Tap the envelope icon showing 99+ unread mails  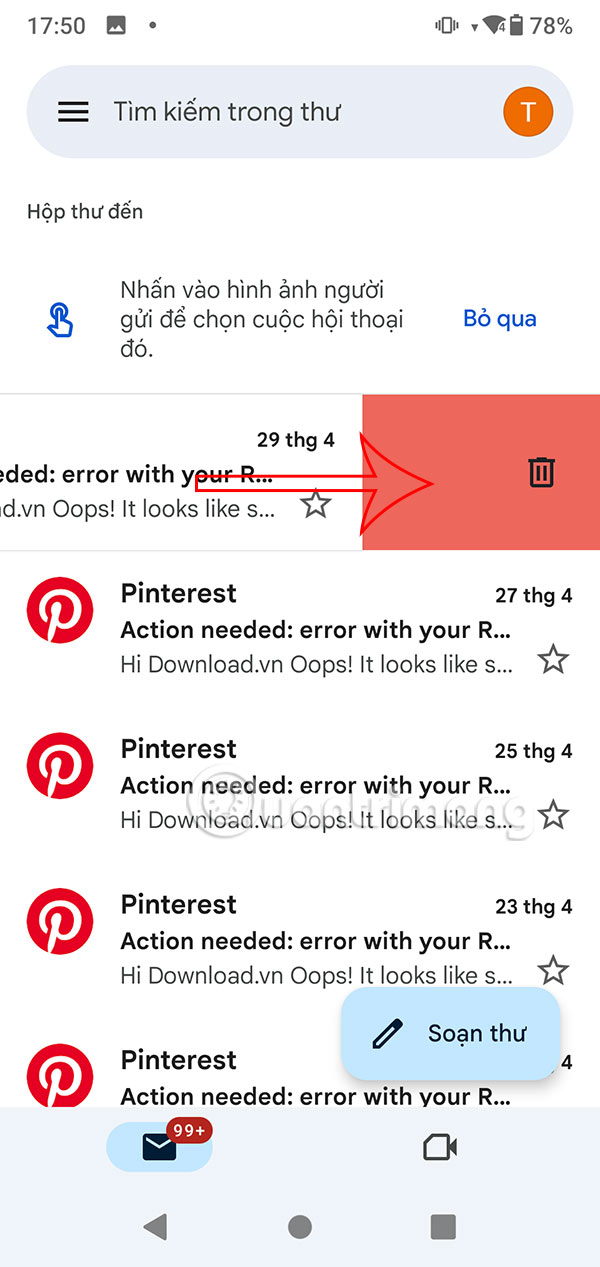click(x=159, y=1147)
